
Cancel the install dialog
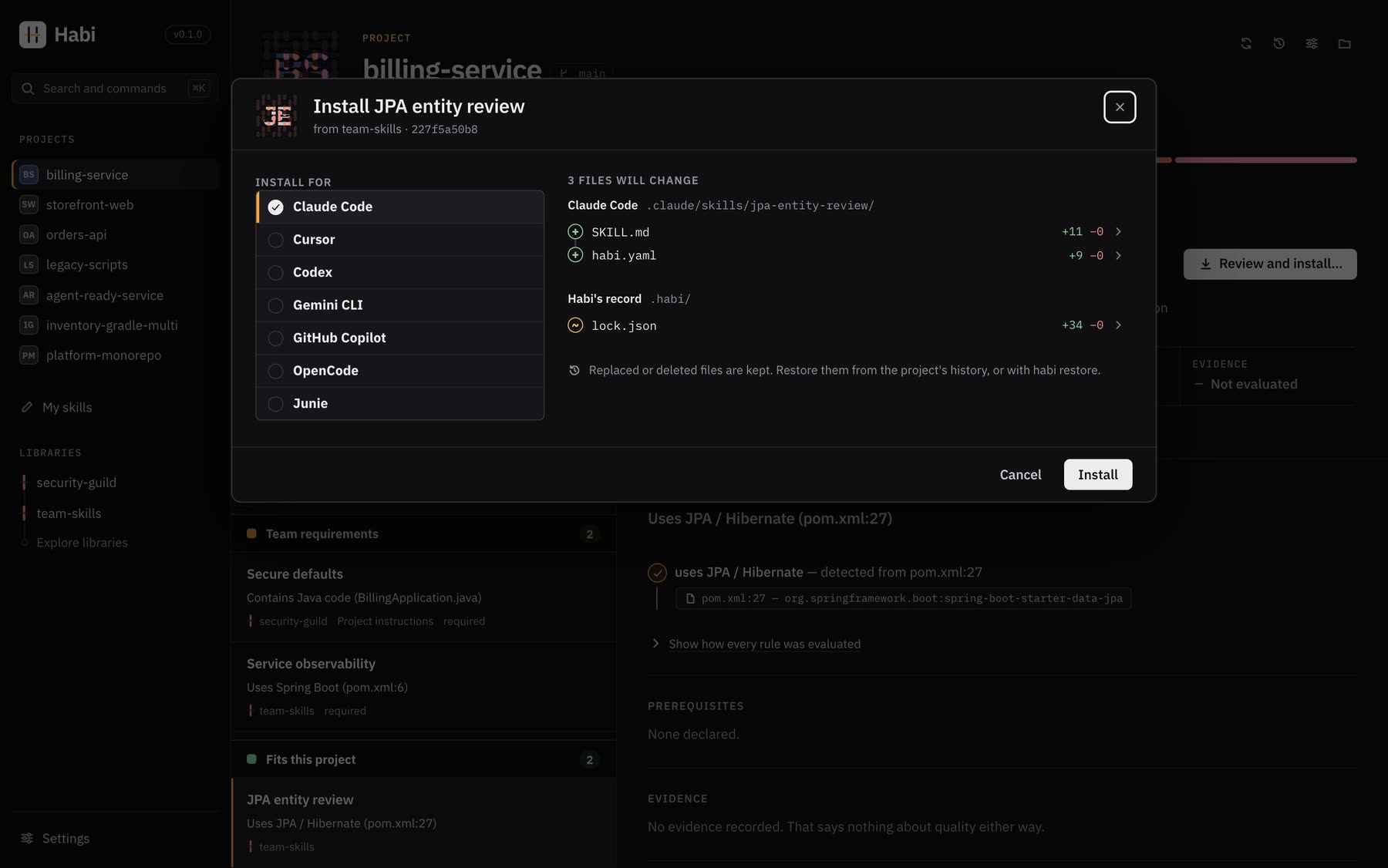tap(1020, 475)
